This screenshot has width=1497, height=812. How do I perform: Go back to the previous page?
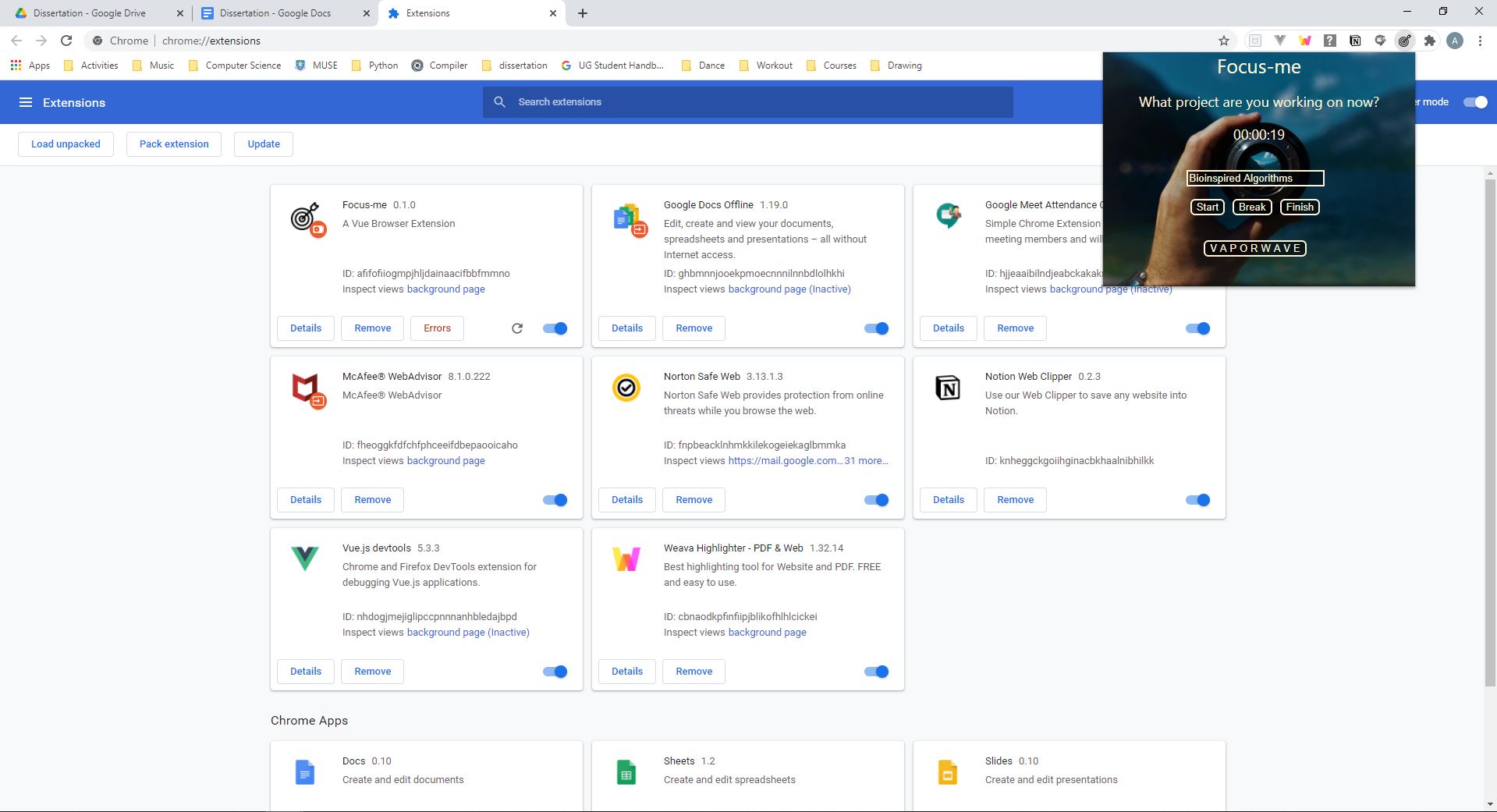click(16, 41)
